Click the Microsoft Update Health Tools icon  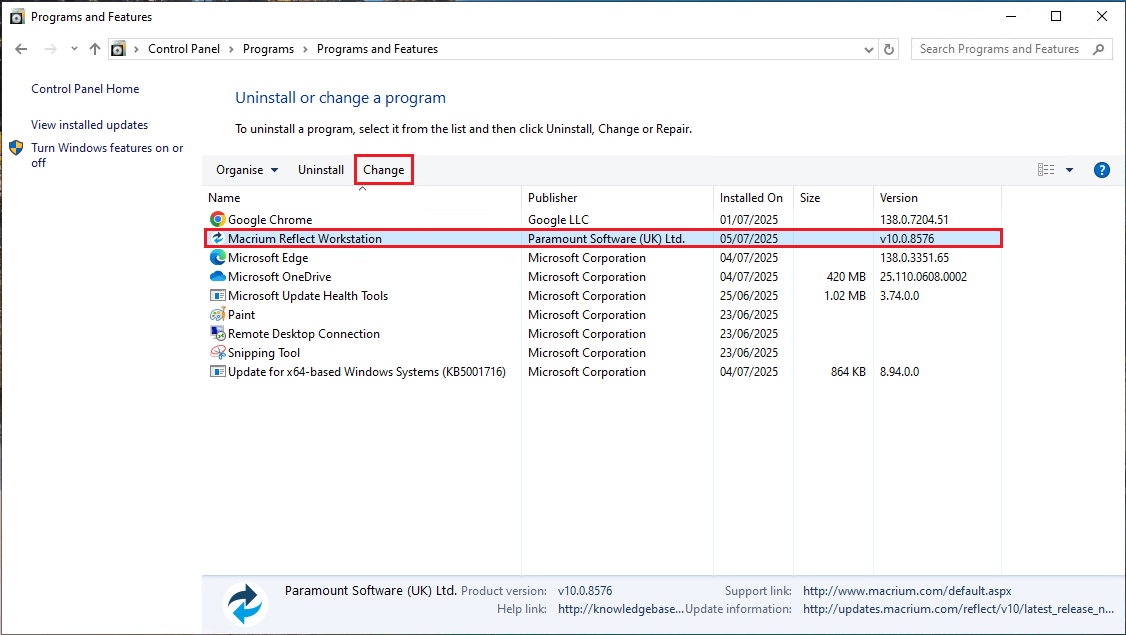click(218, 295)
